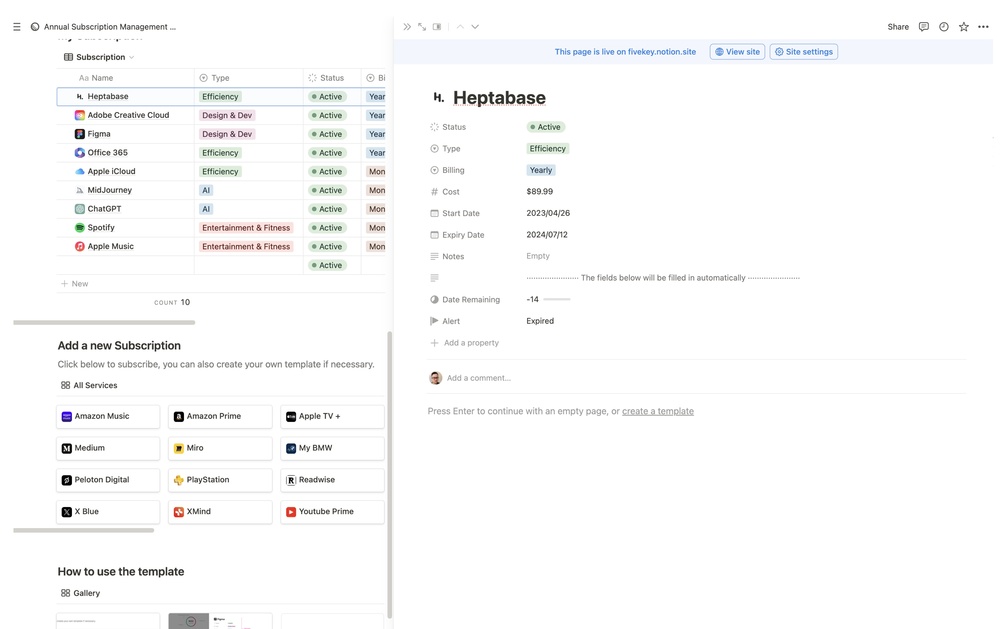Click the Share button
1005x629 pixels.
pos(898,27)
